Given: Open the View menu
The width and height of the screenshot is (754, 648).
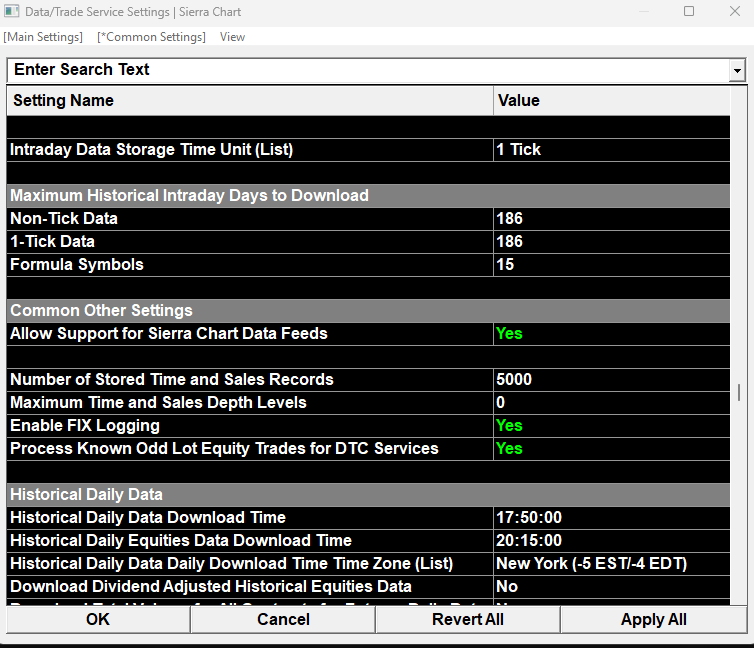Looking at the screenshot, I should pyautogui.click(x=232, y=37).
